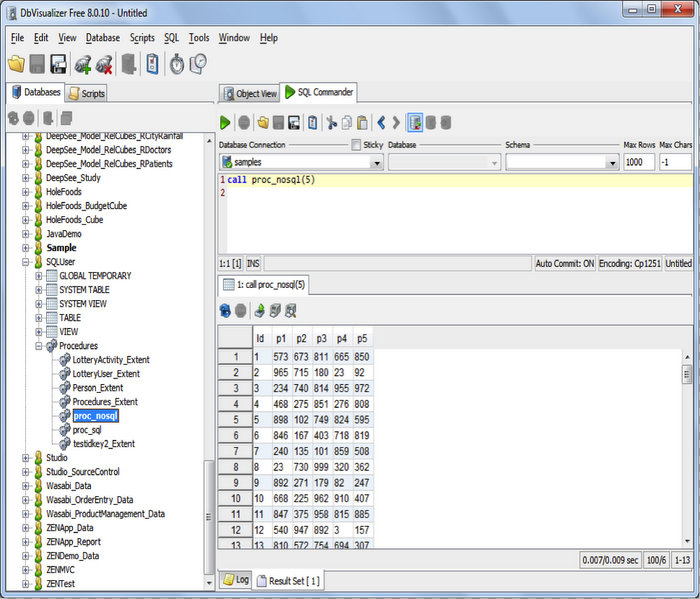Image resolution: width=700 pixels, height=599 pixels.
Task: Toggle highlighted editor layout icon
Action: coord(415,122)
